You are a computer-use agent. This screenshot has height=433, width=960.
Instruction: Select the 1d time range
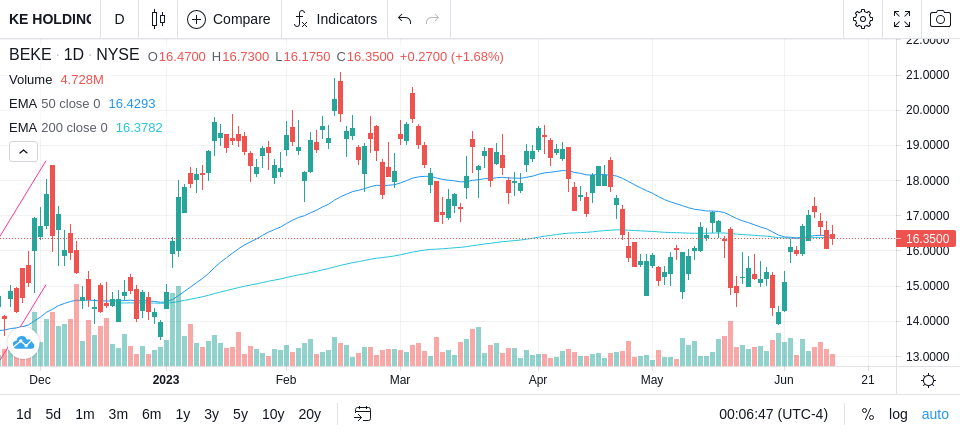pos(23,414)
